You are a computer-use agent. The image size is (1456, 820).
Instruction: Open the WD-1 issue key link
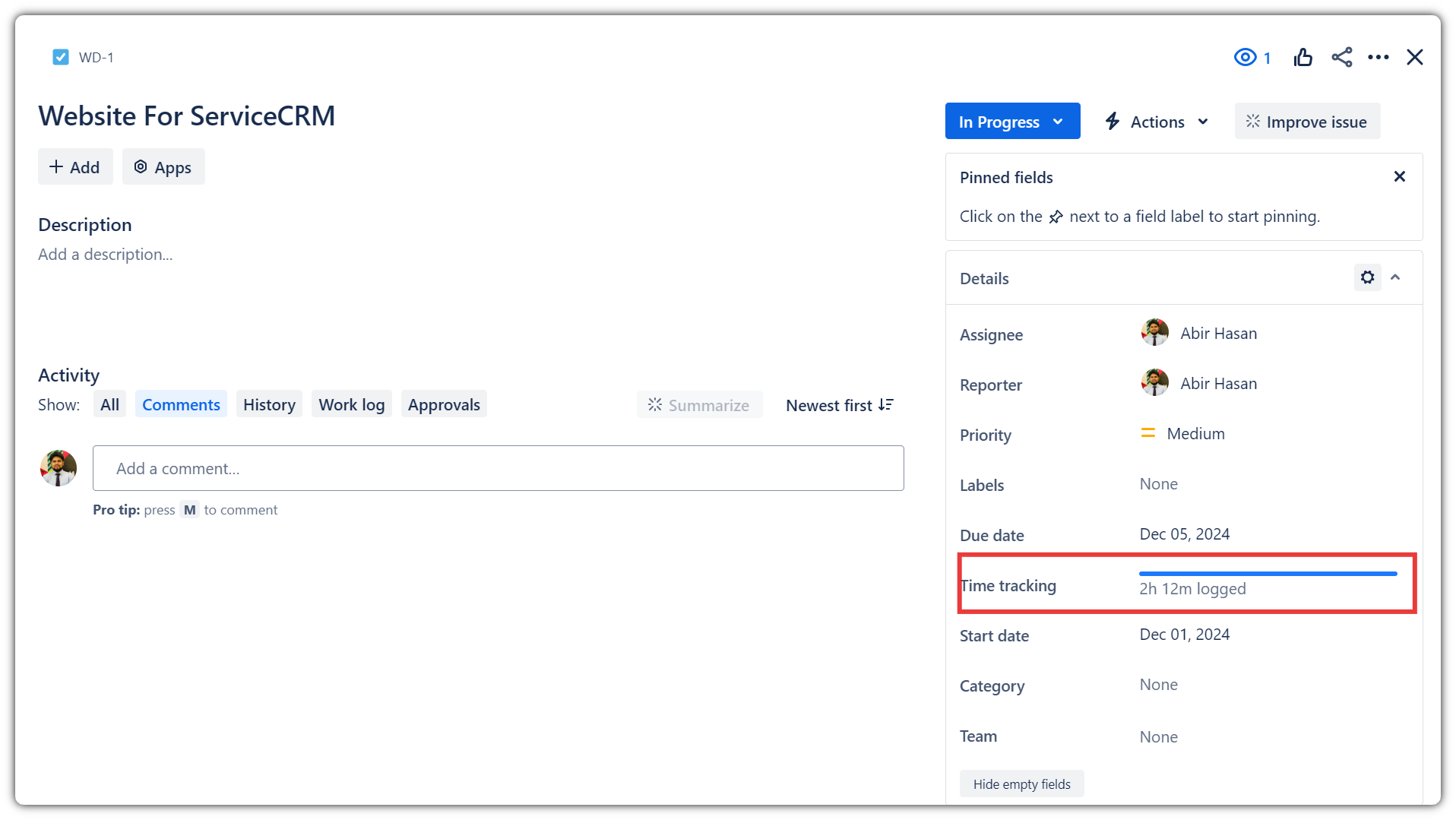point(96,58)
